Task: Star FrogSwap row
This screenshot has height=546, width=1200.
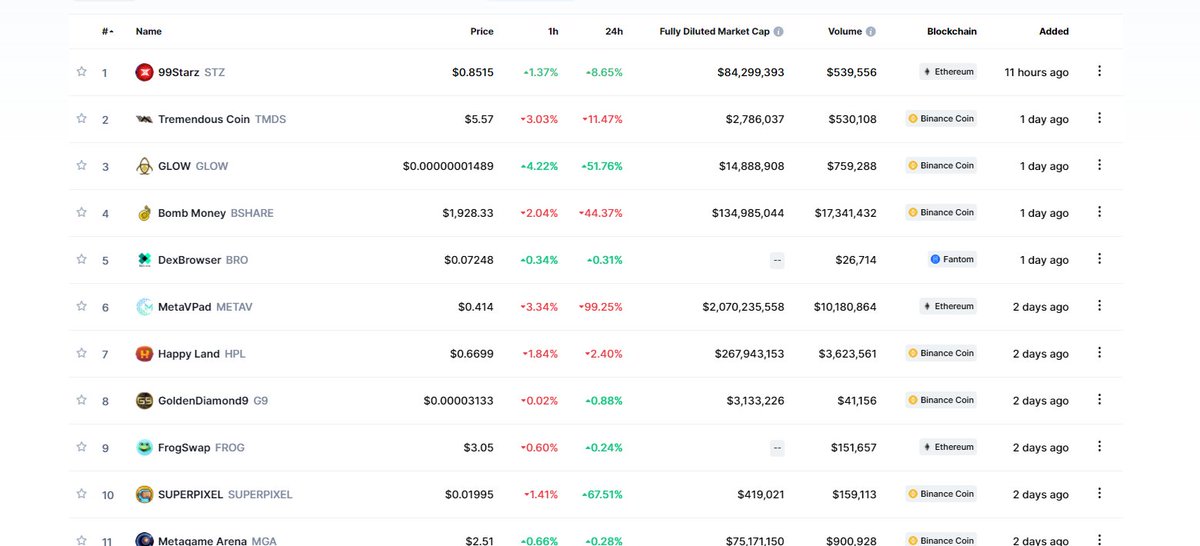Action: pos(82,447)
